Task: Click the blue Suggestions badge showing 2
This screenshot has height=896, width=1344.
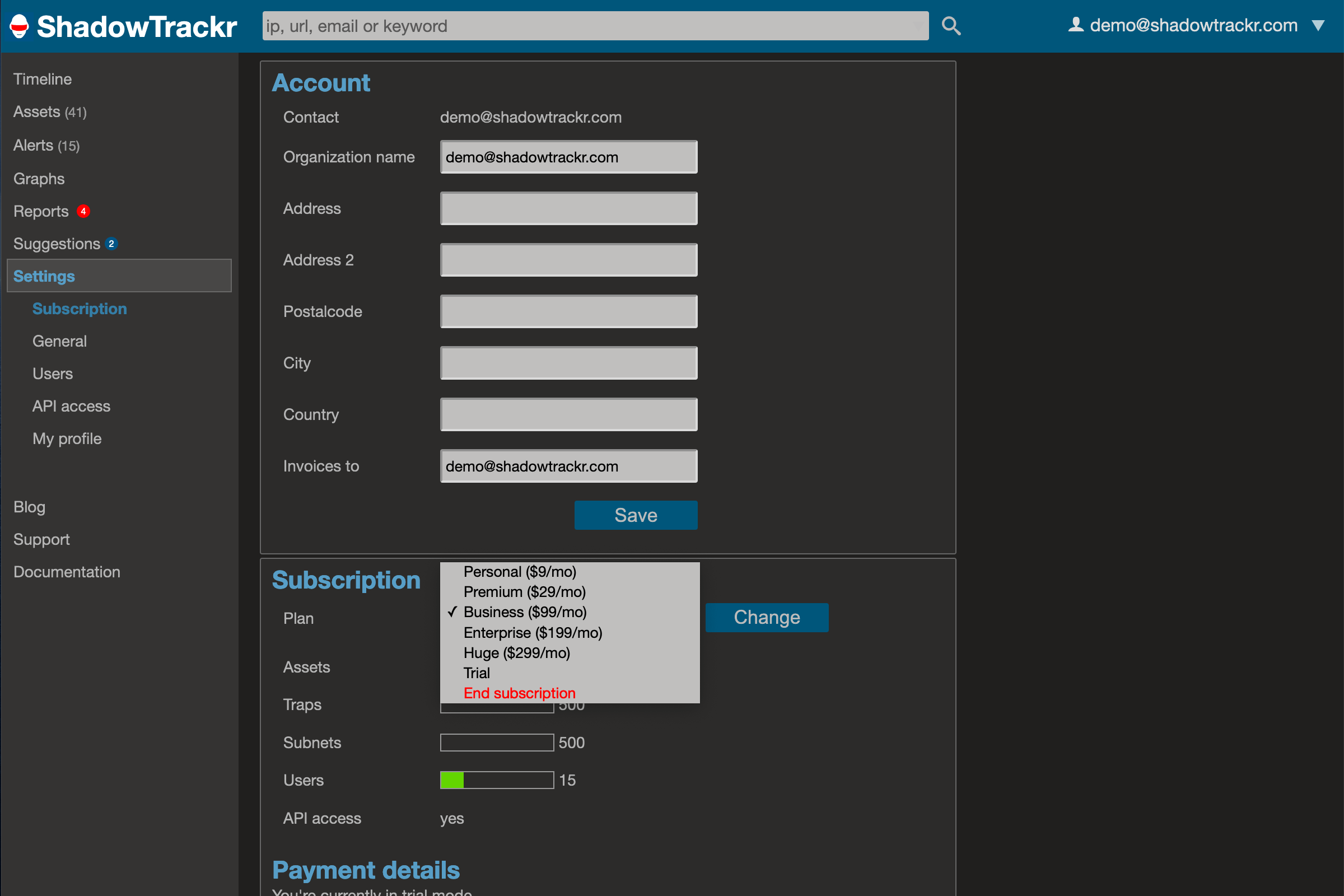Action: tap(111, 244)
